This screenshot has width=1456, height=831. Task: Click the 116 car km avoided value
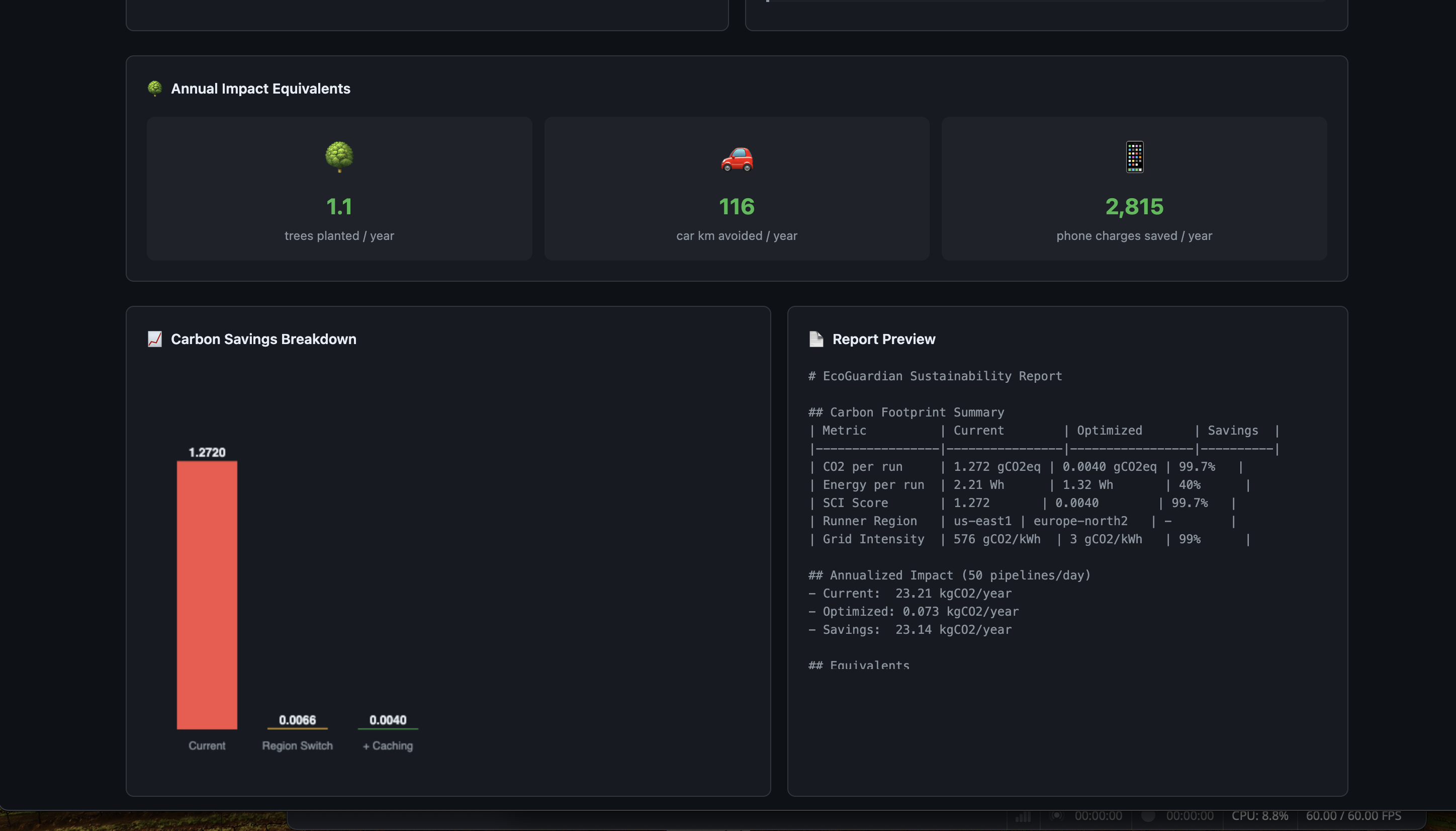pos(736,207)
